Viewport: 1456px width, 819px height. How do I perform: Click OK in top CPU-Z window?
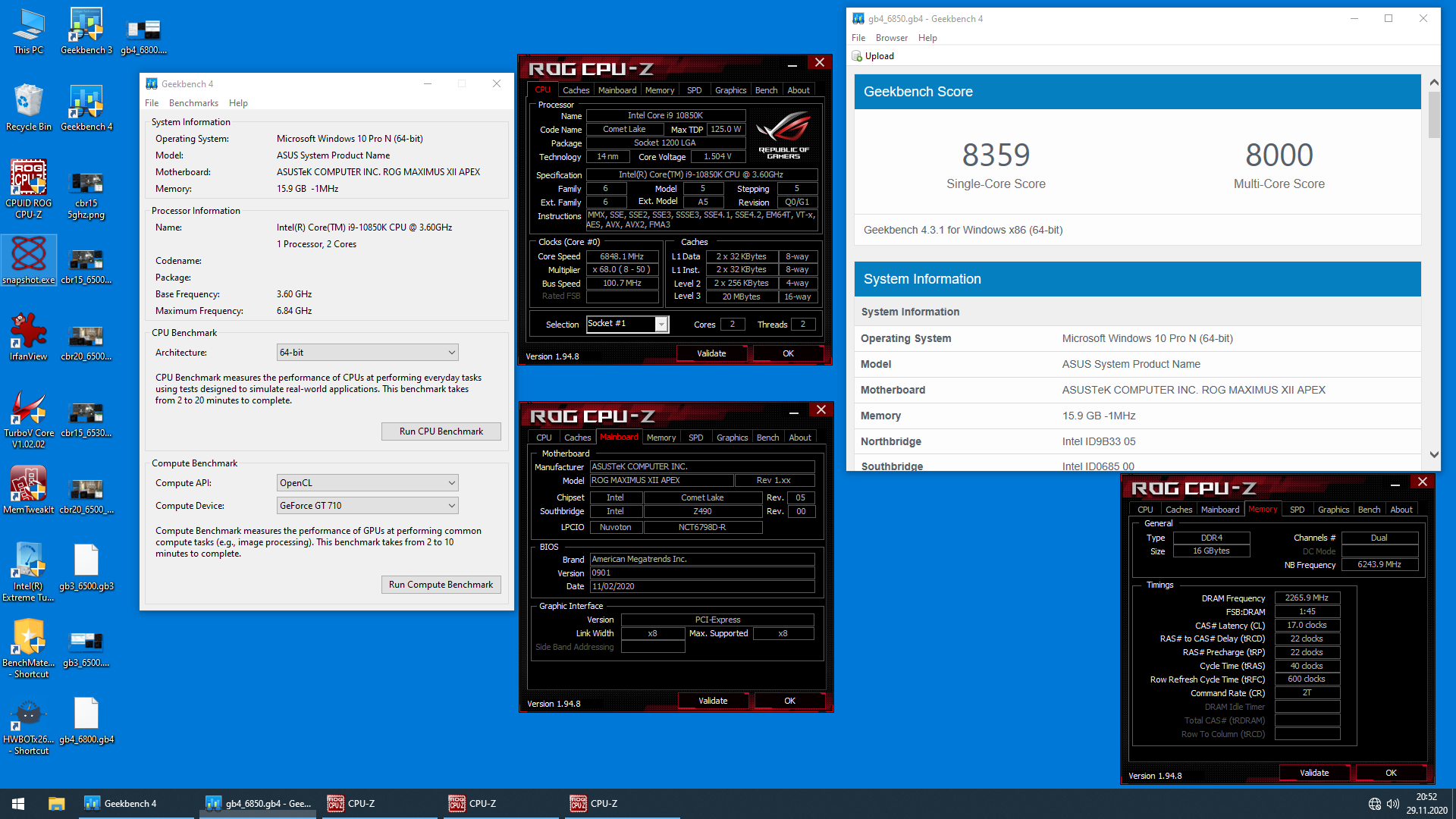coord(788,353)
